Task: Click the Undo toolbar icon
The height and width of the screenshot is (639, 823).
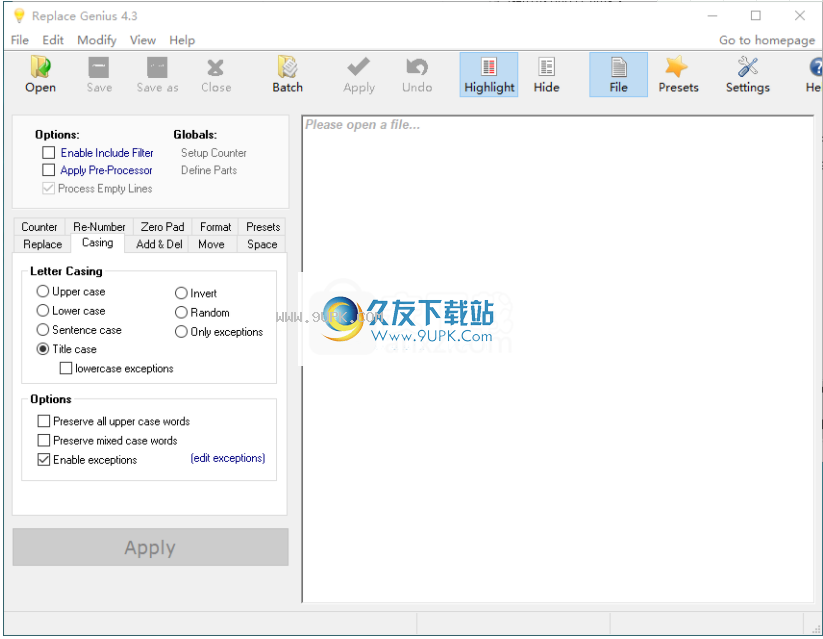Action: pos(417,75)
